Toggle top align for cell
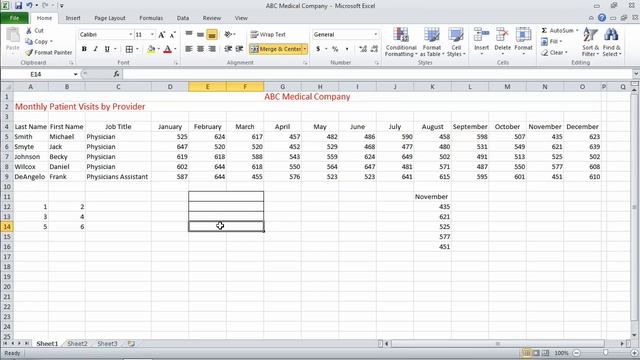This screenshot has width=640, height=360. (x=189, y=35)
